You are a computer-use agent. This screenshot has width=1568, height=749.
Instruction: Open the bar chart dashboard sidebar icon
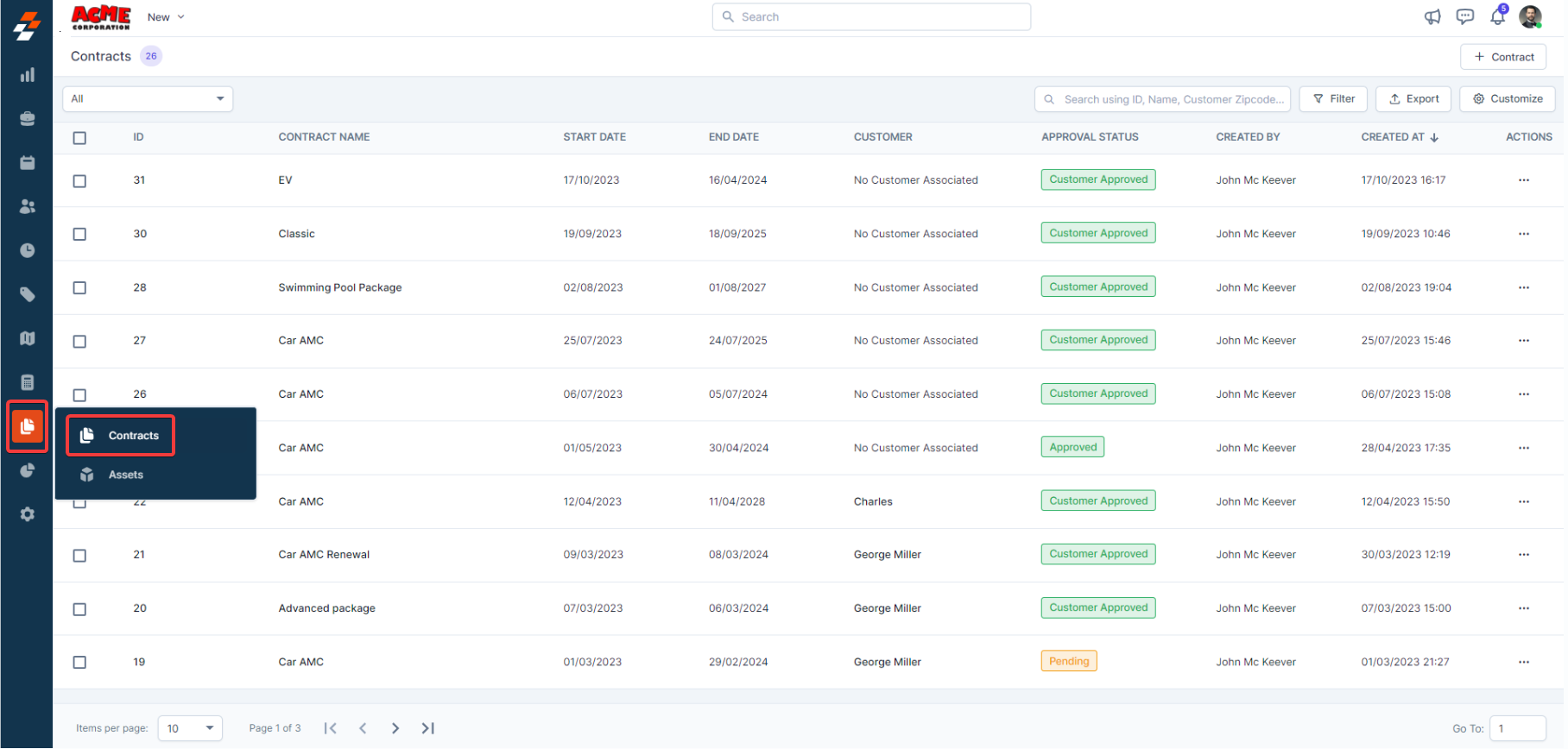point(28,75)
